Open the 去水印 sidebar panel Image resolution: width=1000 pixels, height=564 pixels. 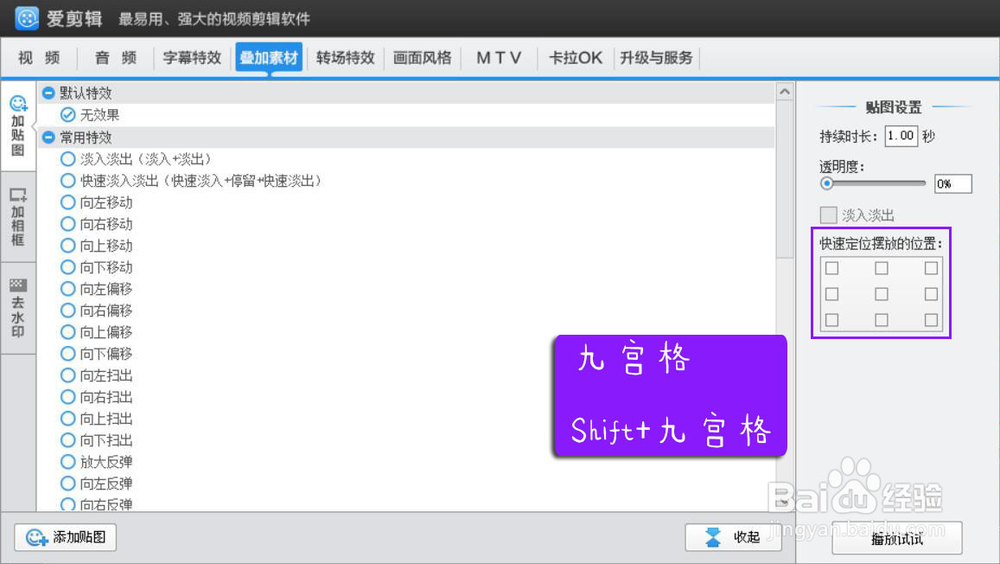click(18, 308)
